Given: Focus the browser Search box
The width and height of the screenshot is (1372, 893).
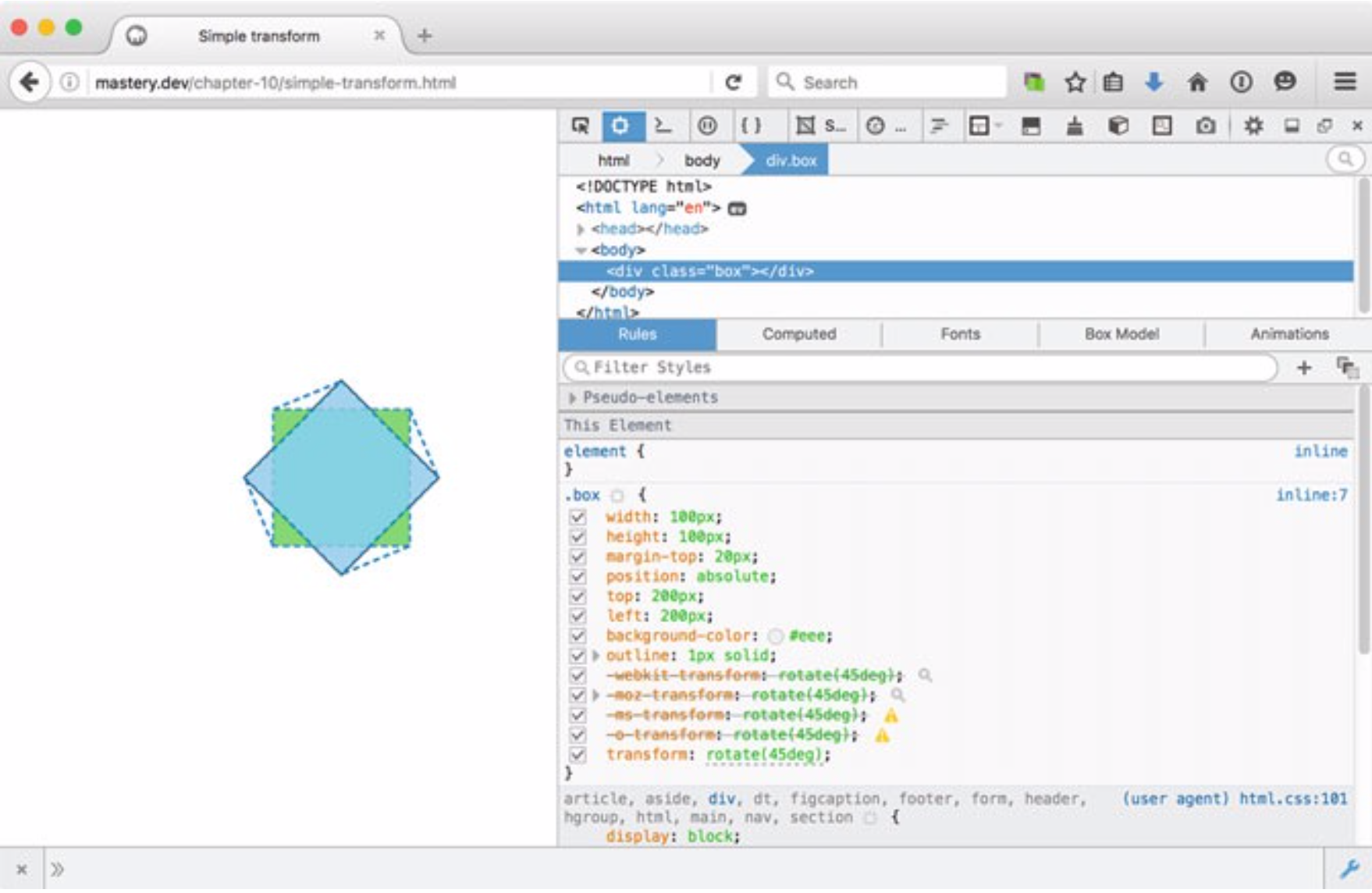Looking at the screenshot, I should [887, 82].
